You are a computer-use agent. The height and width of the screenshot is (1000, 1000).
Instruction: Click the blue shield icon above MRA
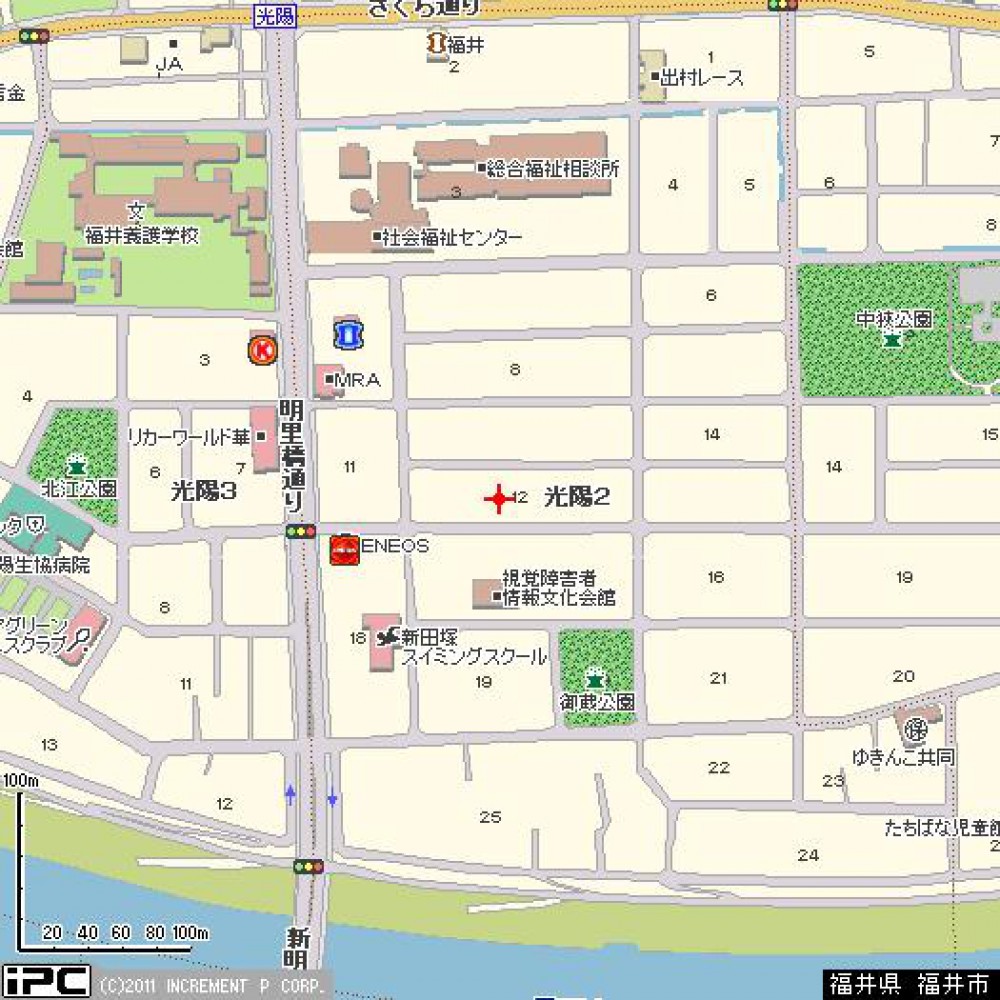pyautogui.click(x=349, y=331)
